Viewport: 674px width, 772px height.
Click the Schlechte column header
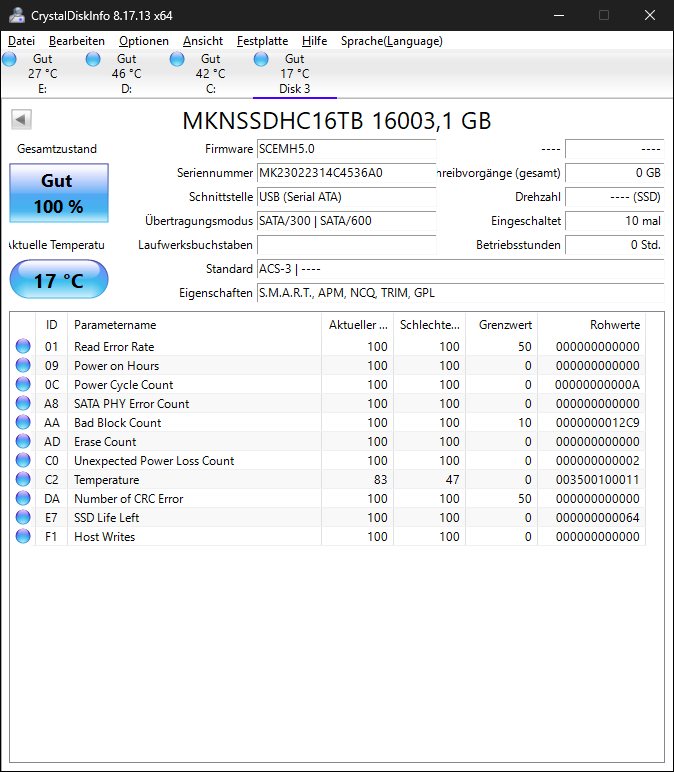coord(429,325)
